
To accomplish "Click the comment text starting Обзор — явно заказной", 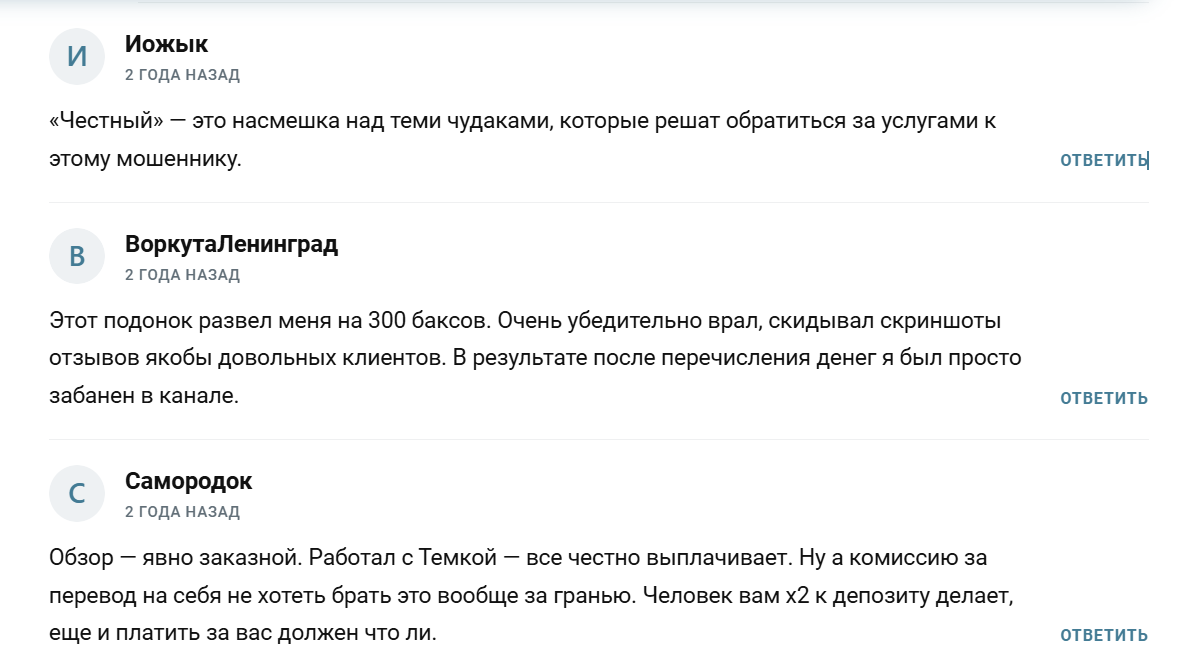I will [x=531, y=595].
